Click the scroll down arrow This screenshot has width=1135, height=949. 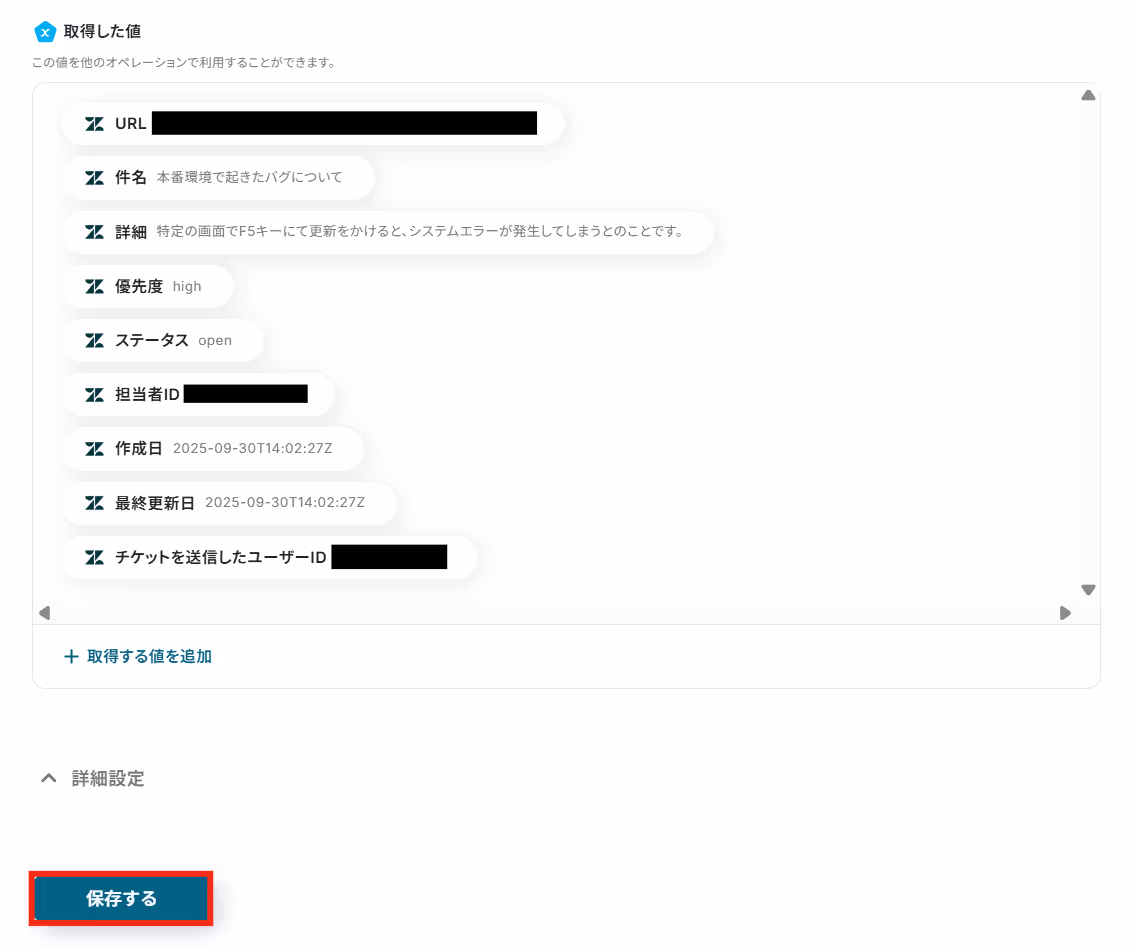coord(1088,589)
